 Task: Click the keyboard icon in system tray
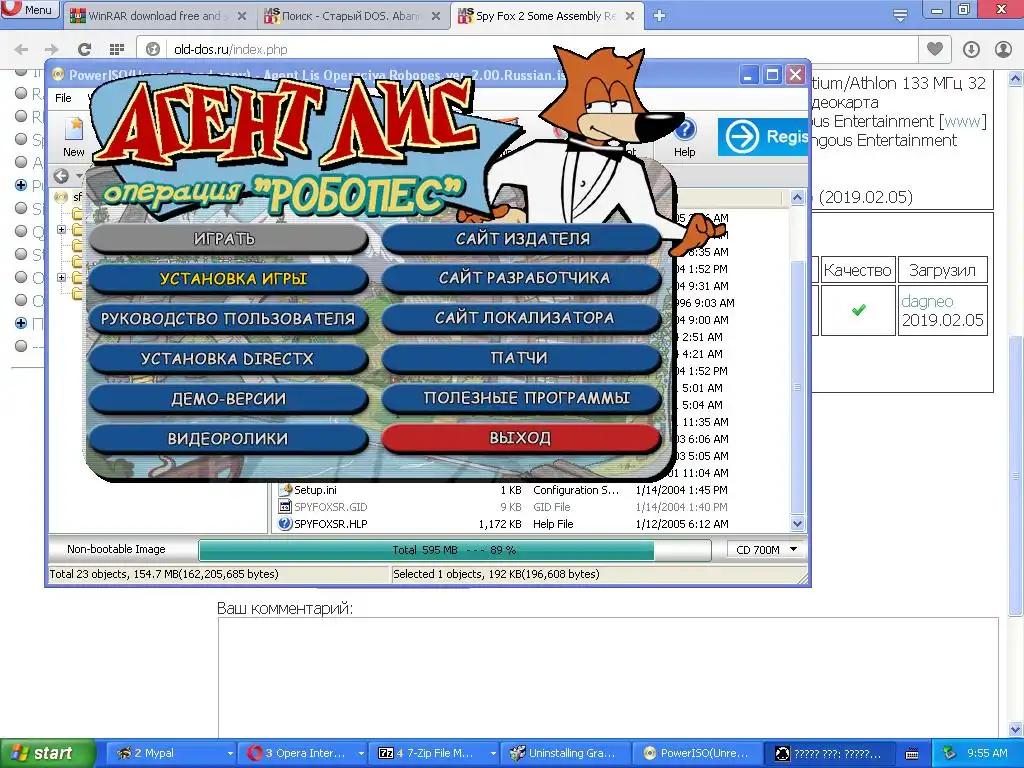point(912,754)
